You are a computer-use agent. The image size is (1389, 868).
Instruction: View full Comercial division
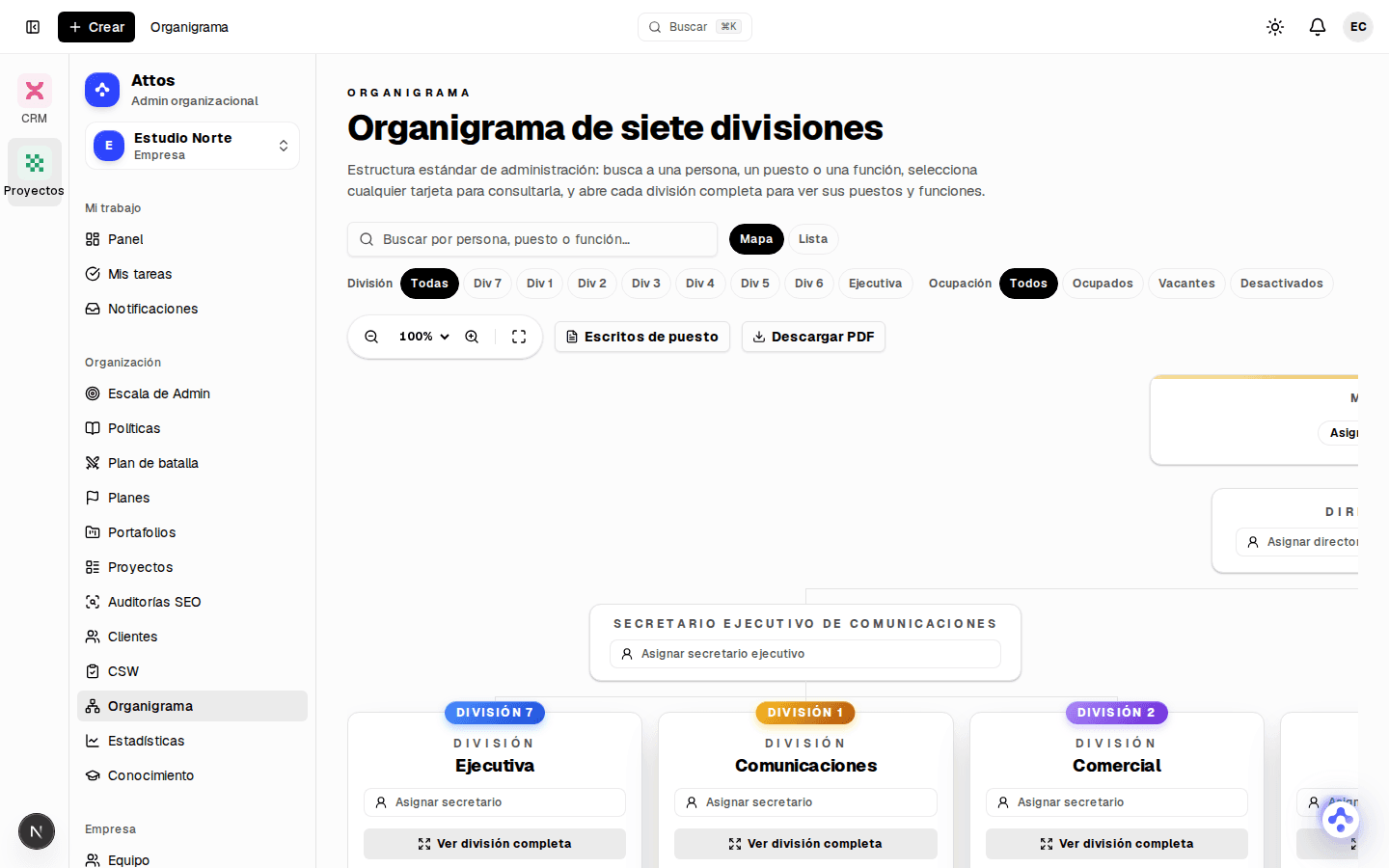[x=1117, y=844]
